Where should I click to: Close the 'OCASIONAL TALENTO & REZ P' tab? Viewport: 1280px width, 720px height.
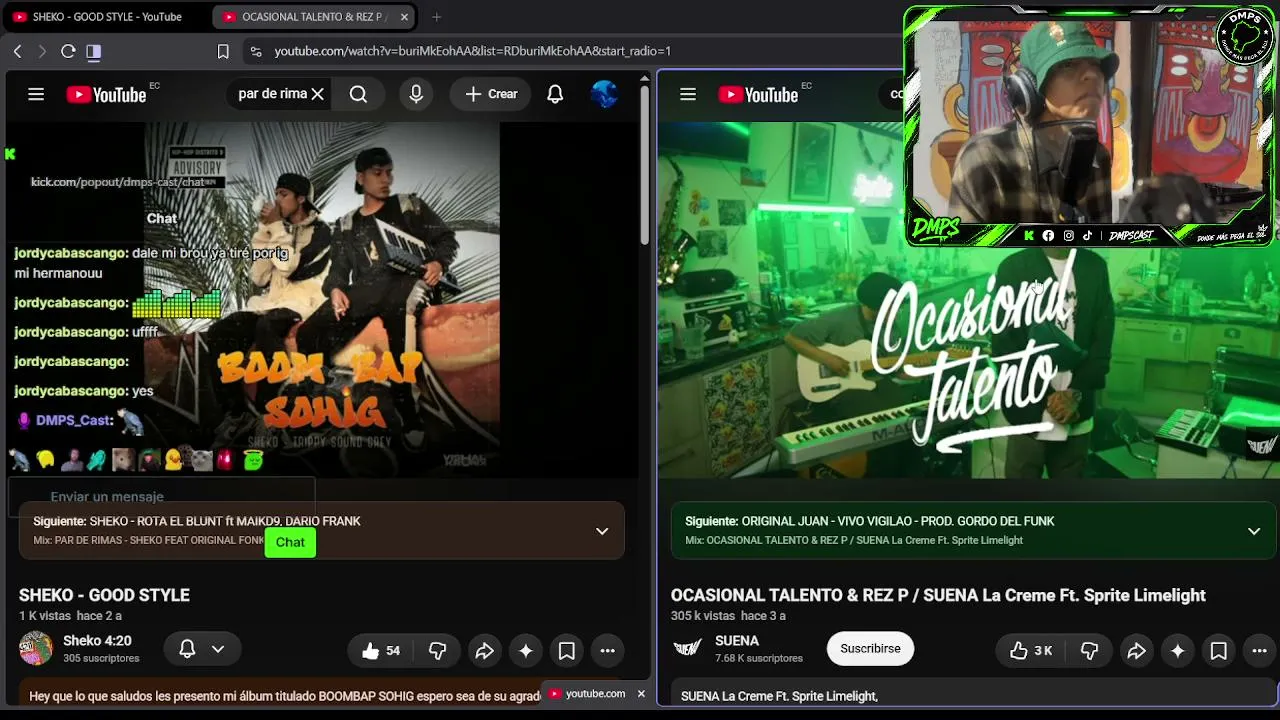click(404, 17)
